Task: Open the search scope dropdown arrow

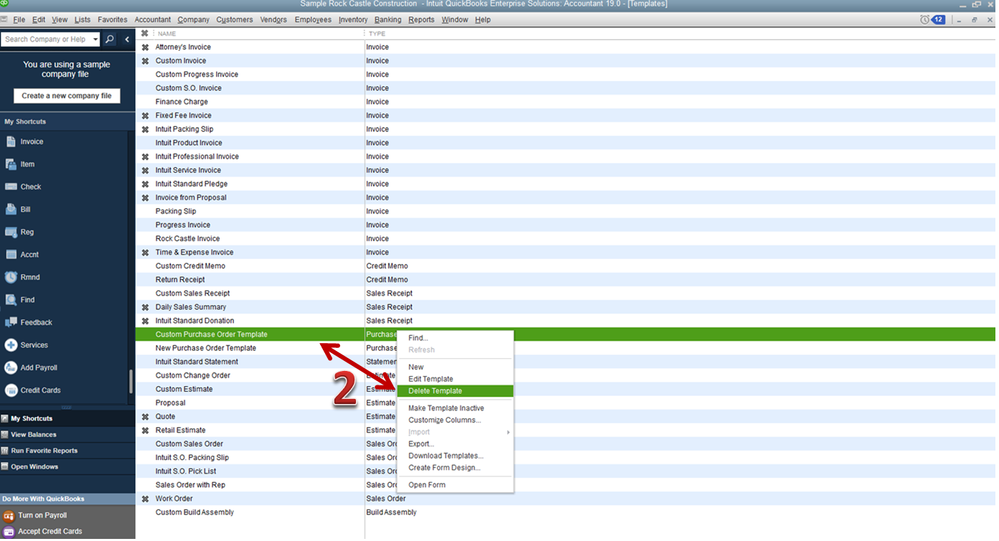Action: (x=96, y=40)
